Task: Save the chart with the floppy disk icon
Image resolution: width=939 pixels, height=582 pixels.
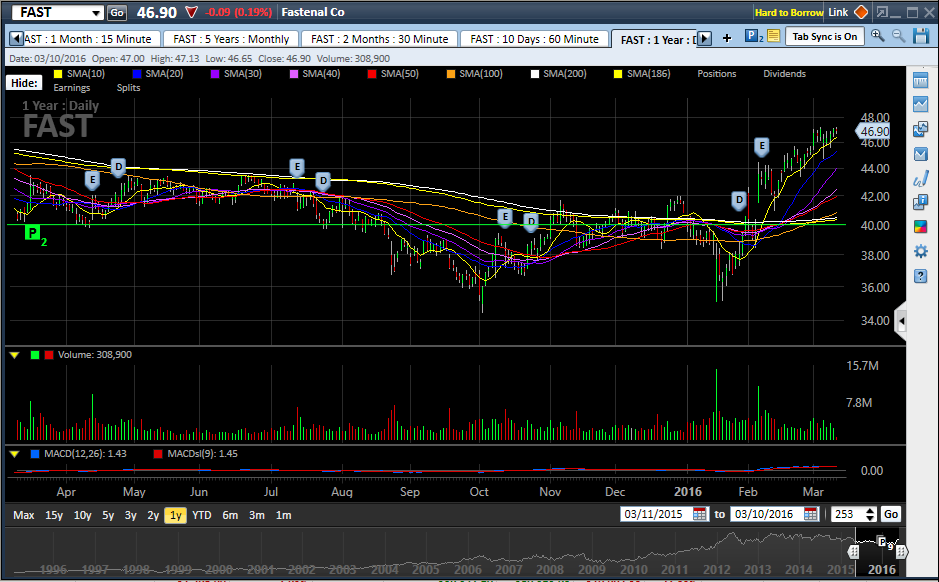Action: tap(921, 36)
